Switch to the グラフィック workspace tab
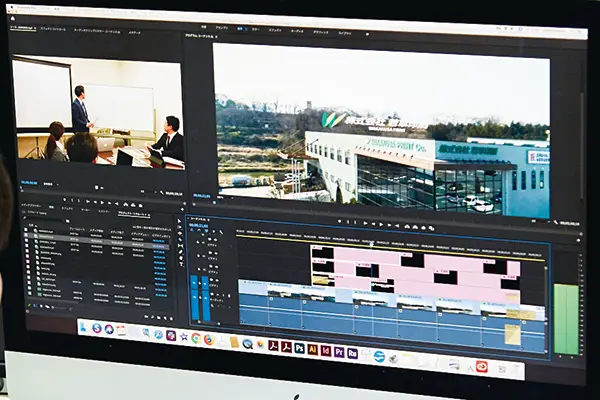Image resolution: width=600 pixels, height=400 pixels. 321,32
